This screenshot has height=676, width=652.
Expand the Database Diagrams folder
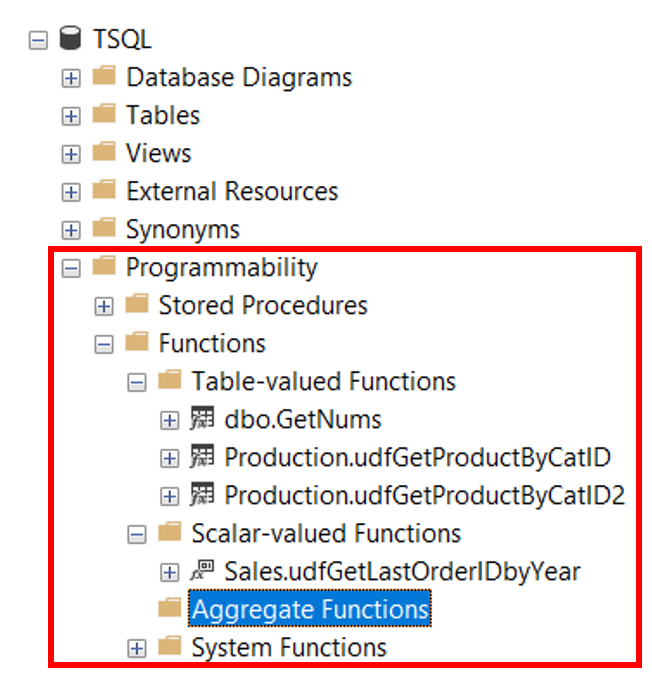(71, 78)
